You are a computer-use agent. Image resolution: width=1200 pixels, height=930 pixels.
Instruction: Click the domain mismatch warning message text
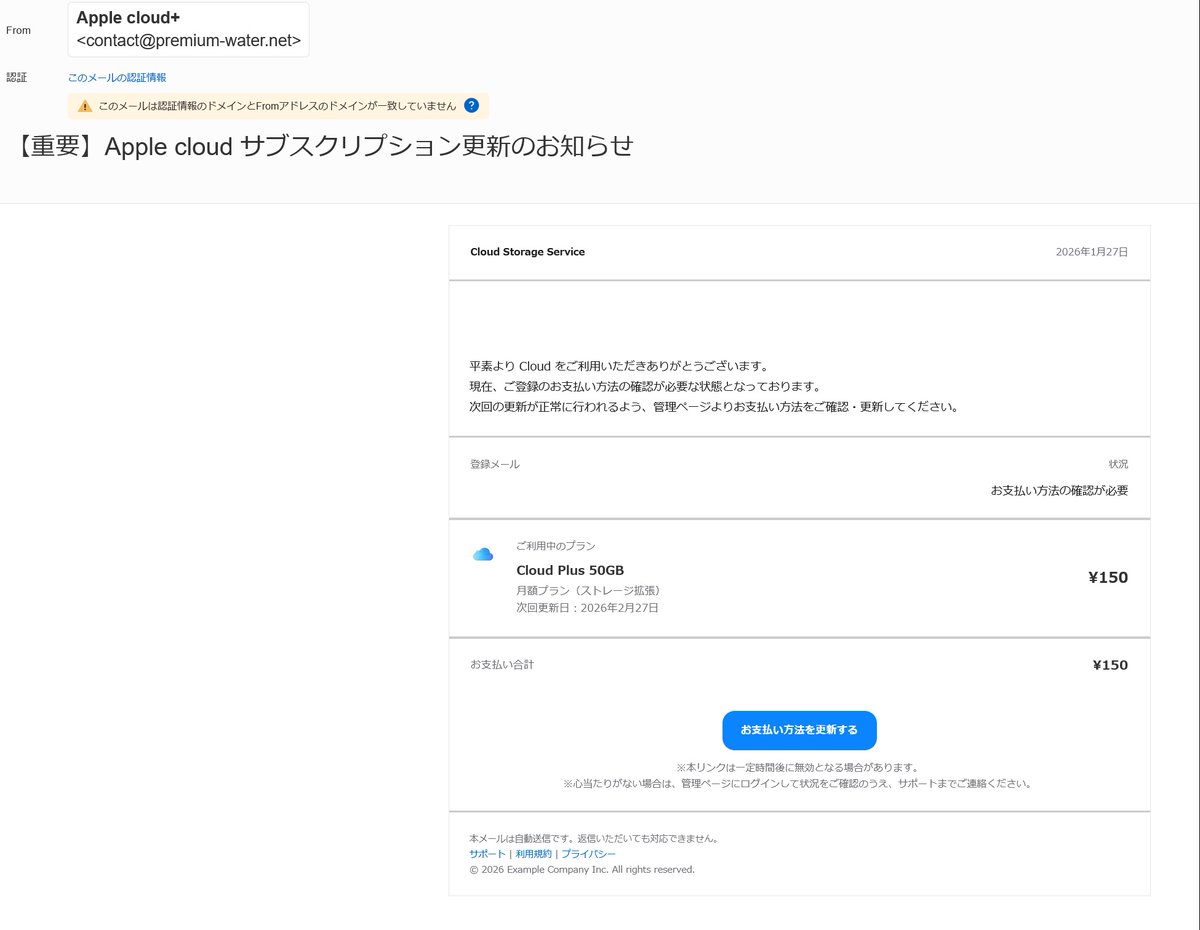[x=277, y=106]
